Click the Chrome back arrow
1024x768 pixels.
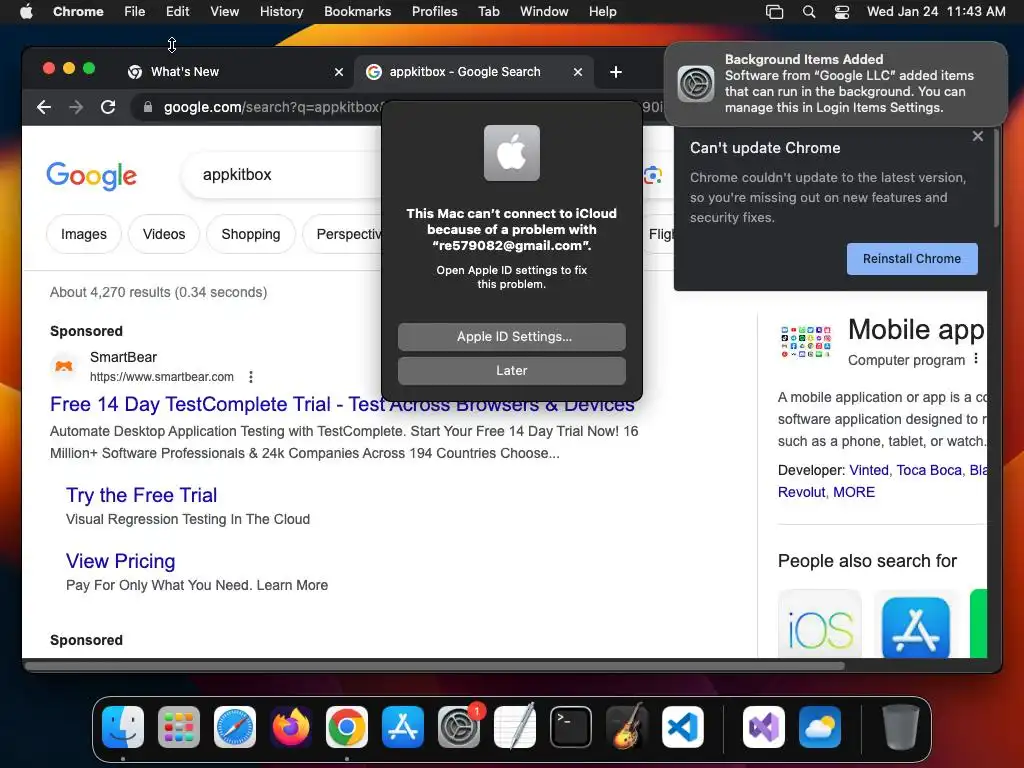44,107
